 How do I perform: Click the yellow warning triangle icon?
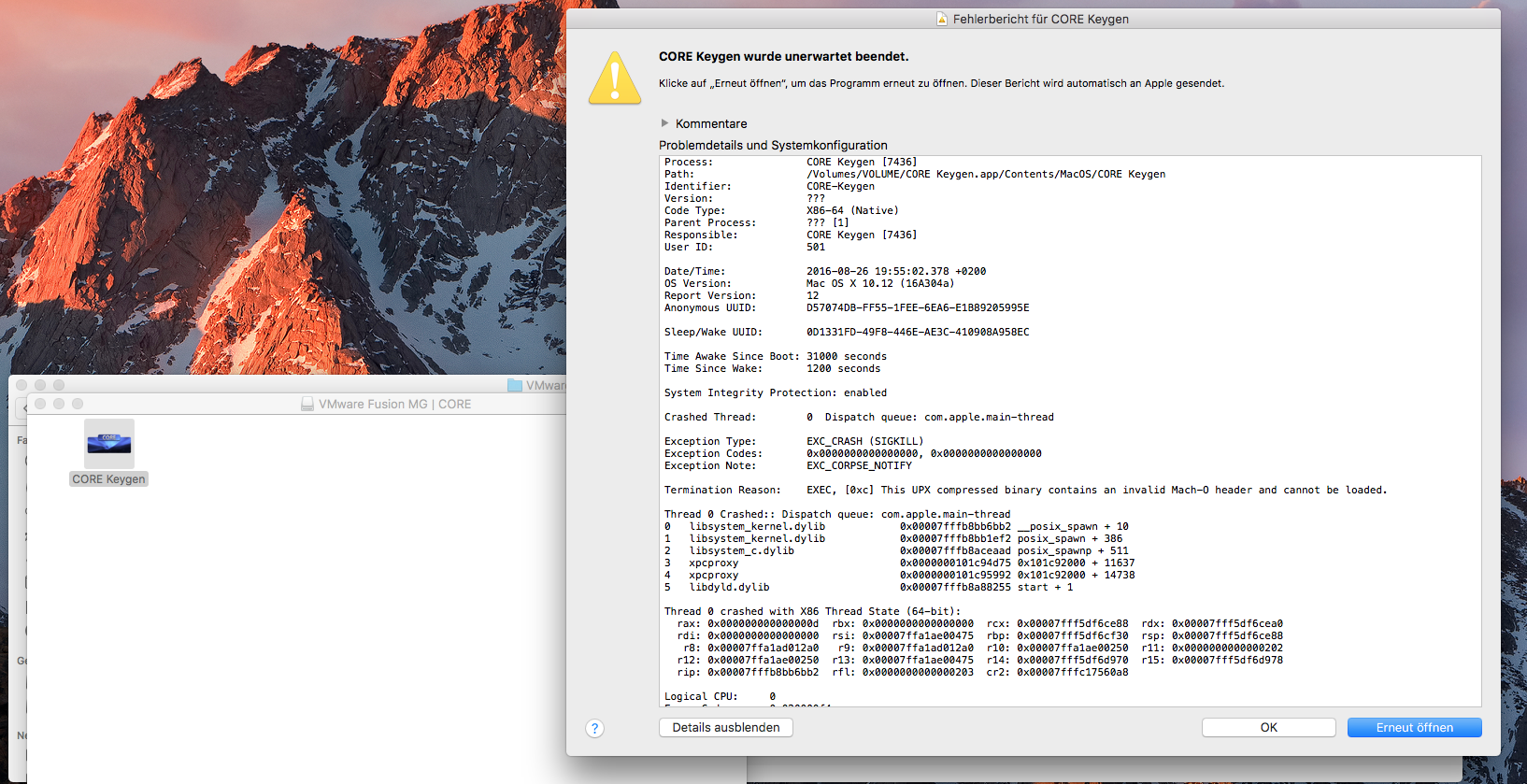coord(615,78)
